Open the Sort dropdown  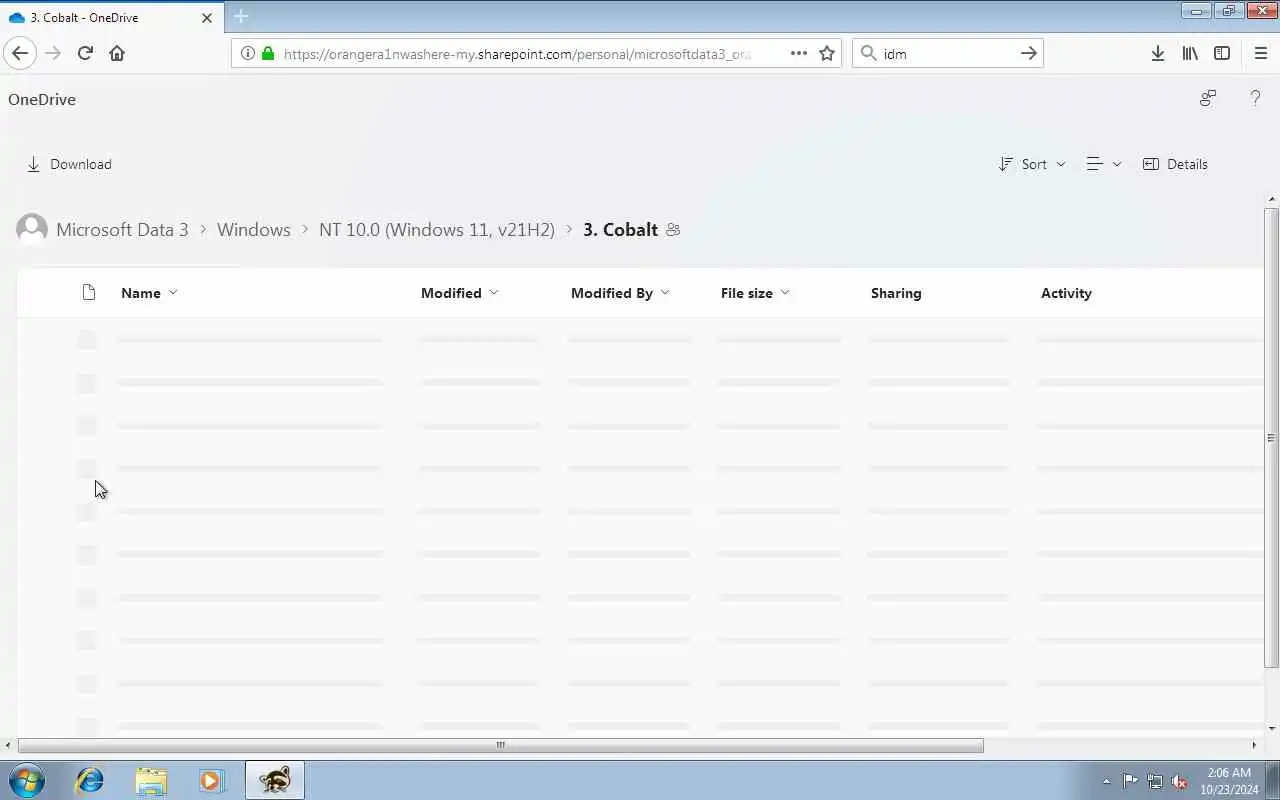[1032, 164]
